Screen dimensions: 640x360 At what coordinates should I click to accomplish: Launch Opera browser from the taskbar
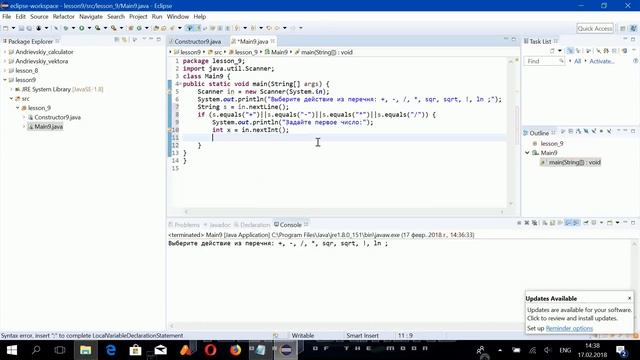[x=211, y=350]
